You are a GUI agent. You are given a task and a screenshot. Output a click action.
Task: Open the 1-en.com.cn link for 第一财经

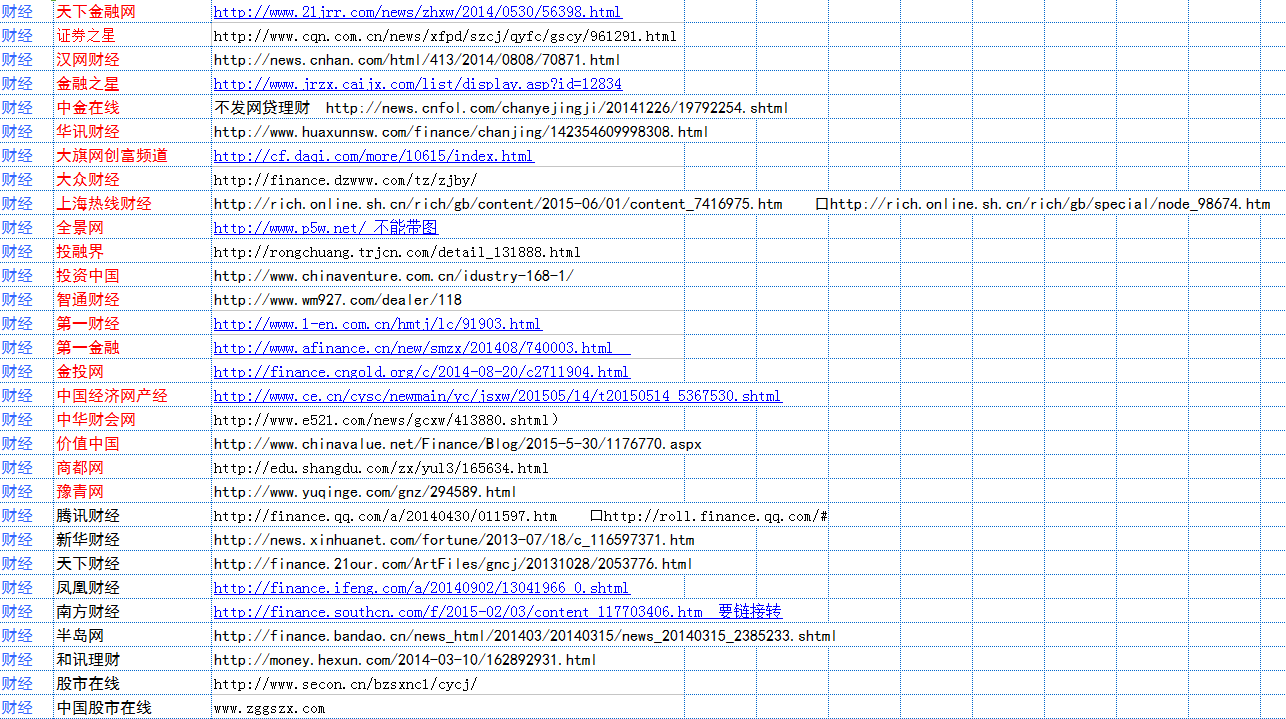click(377, 324)
